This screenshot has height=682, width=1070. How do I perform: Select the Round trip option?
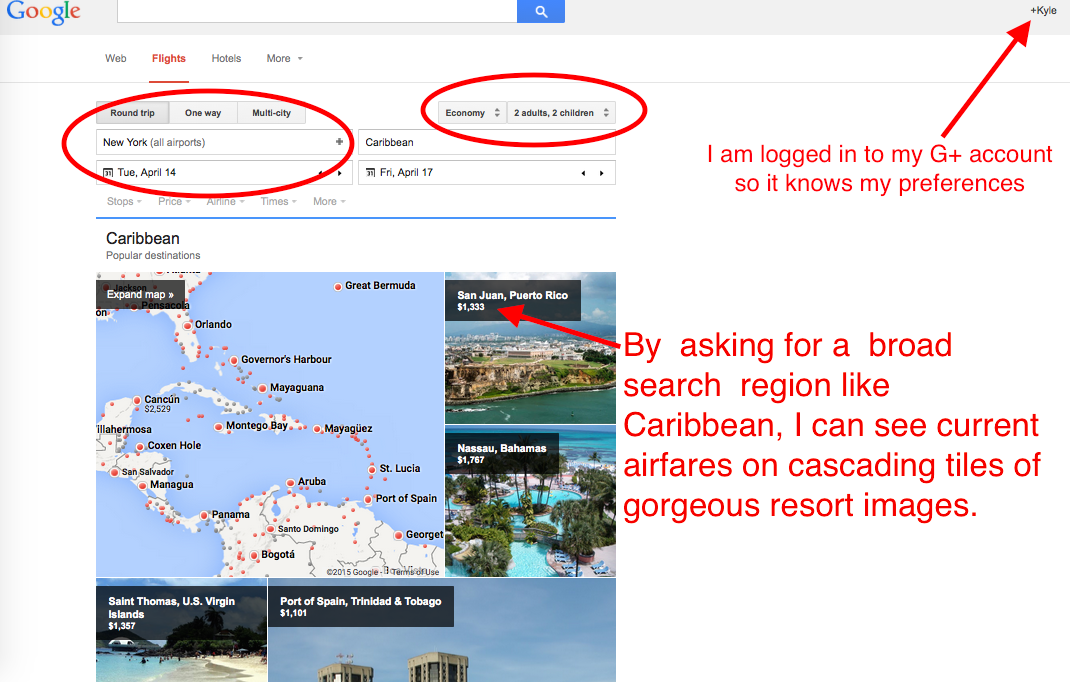[x=132, y=113]
